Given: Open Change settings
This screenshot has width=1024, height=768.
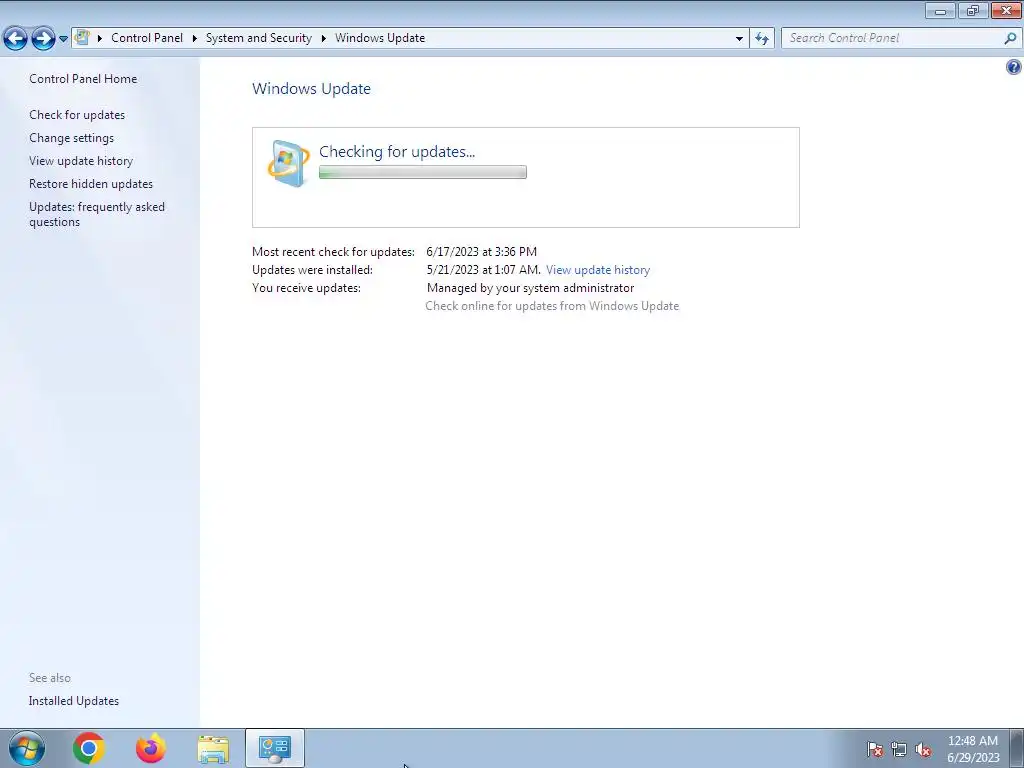Looking at the screenshot, I should (x=71, y=138).
